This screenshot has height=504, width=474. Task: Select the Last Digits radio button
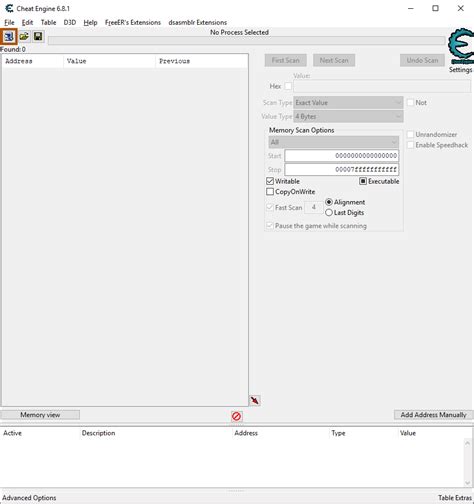click(329, 212)
